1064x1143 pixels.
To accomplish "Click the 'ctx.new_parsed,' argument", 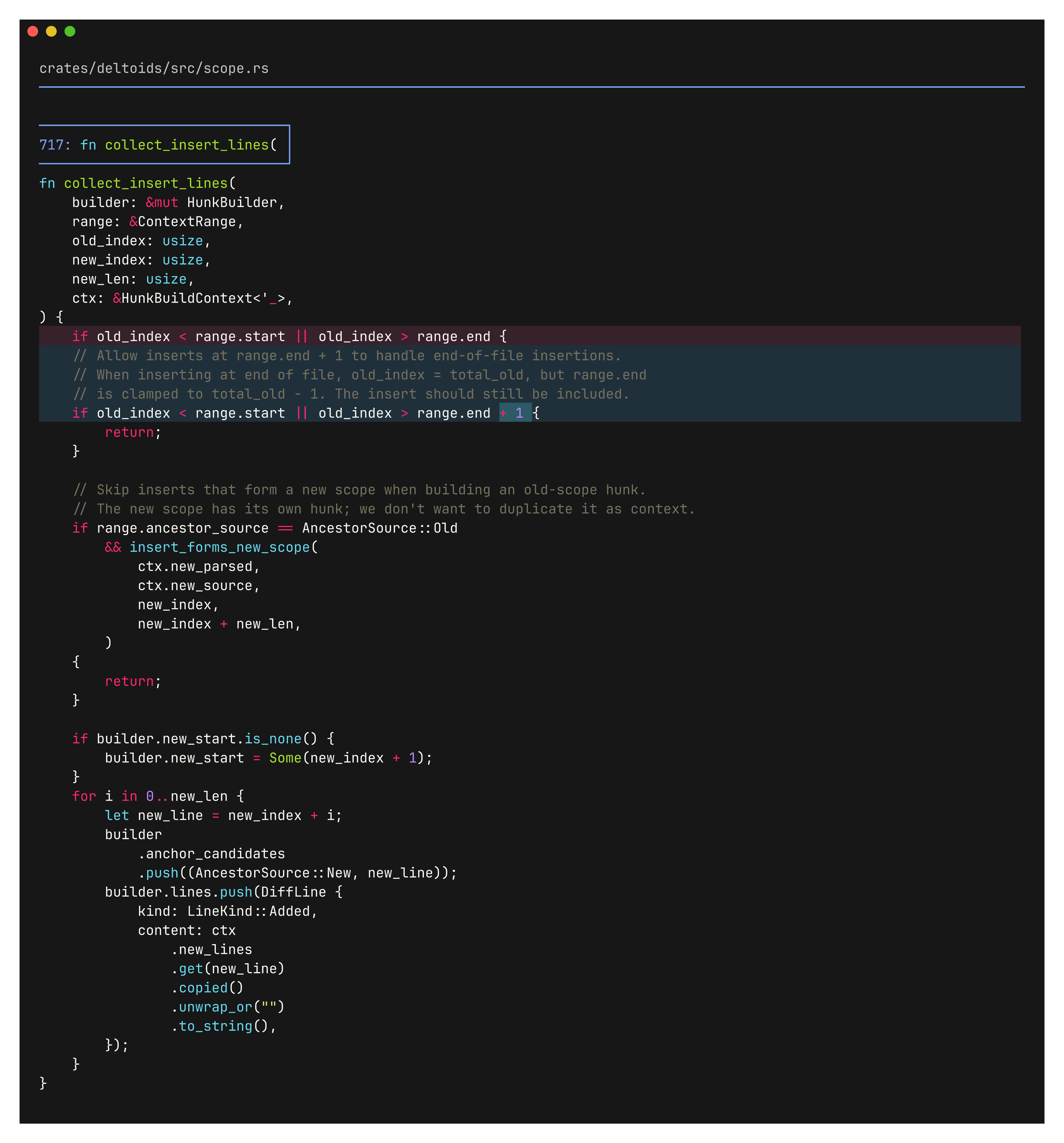I will coord(199,566).
